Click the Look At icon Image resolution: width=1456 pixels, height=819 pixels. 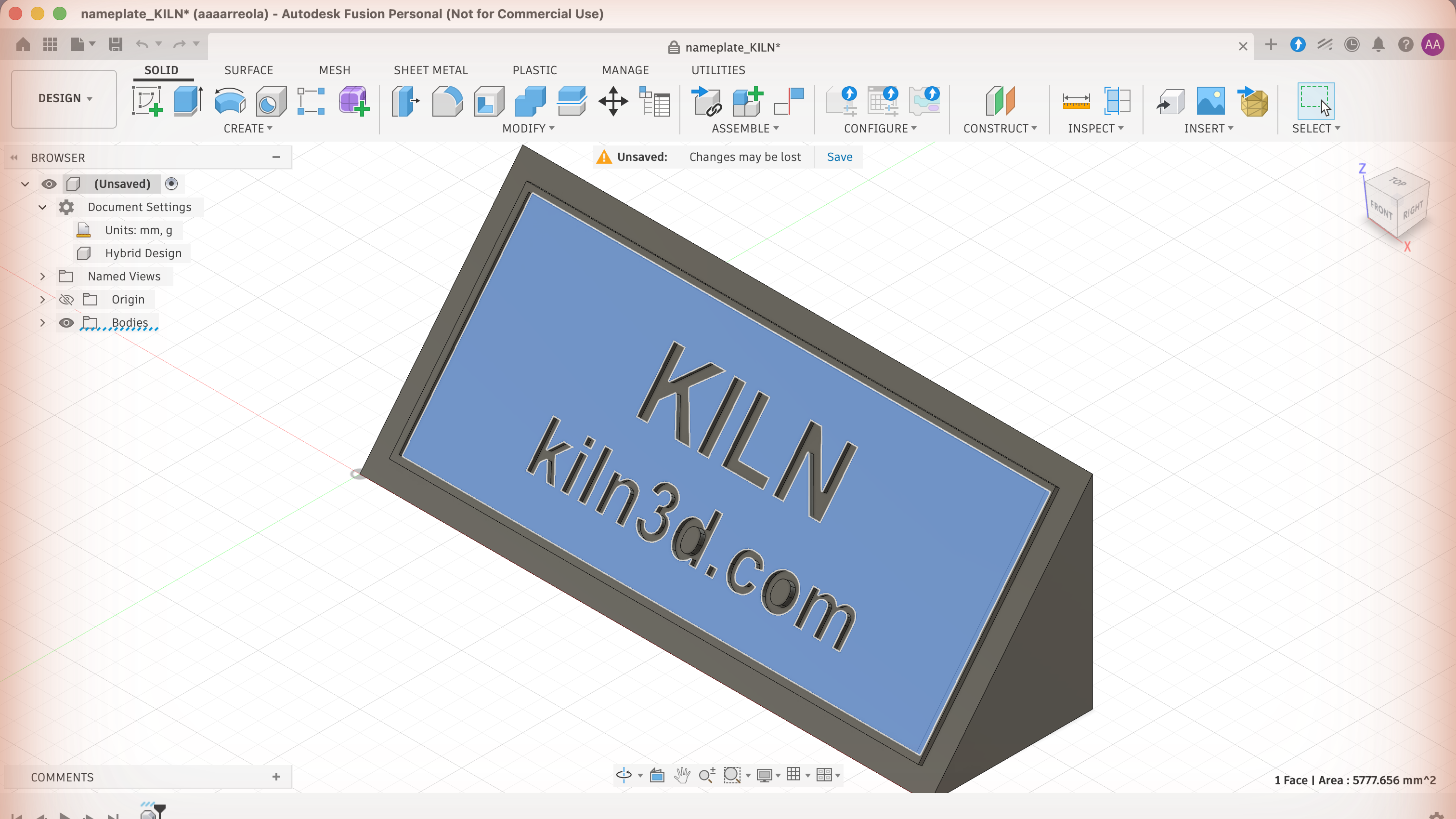click(x=657, y=775)
